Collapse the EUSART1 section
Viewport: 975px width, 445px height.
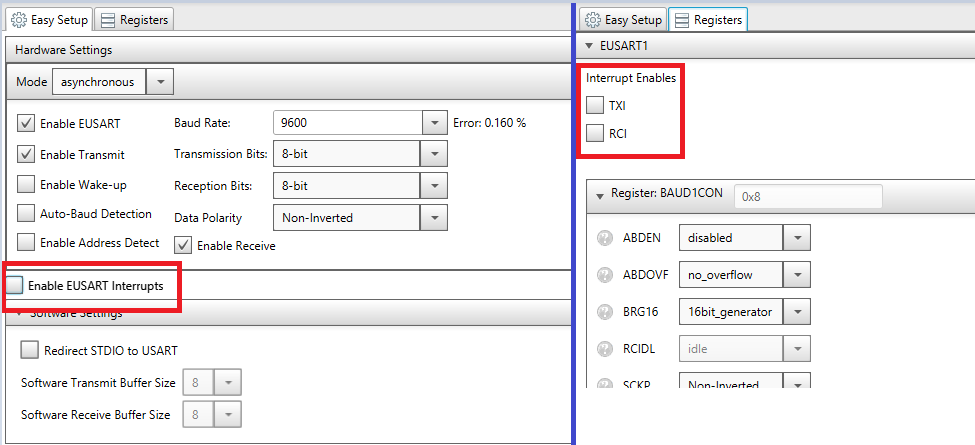pos(589,46)
